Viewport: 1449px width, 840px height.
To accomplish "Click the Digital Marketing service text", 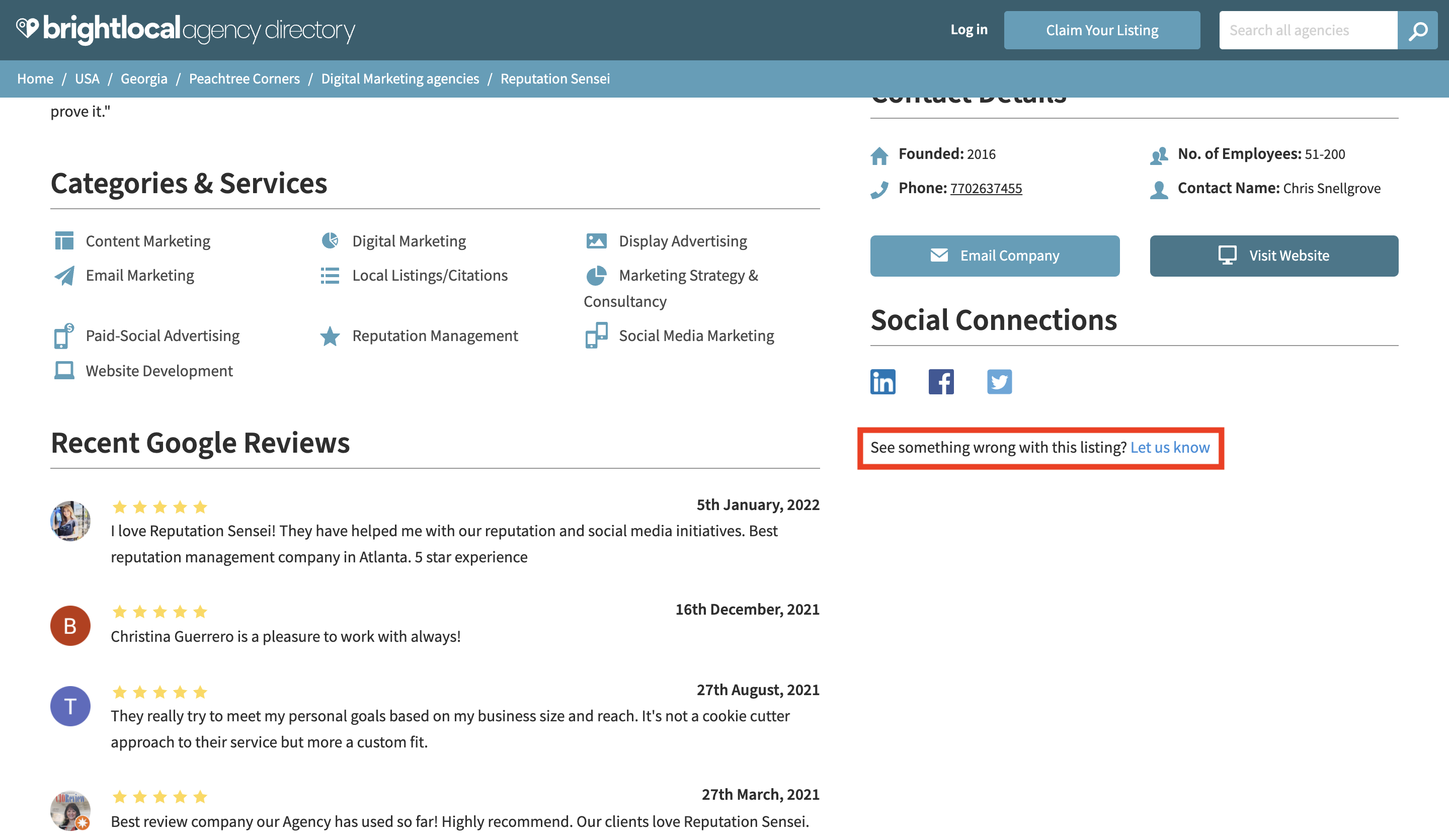I will pos(409,241).
